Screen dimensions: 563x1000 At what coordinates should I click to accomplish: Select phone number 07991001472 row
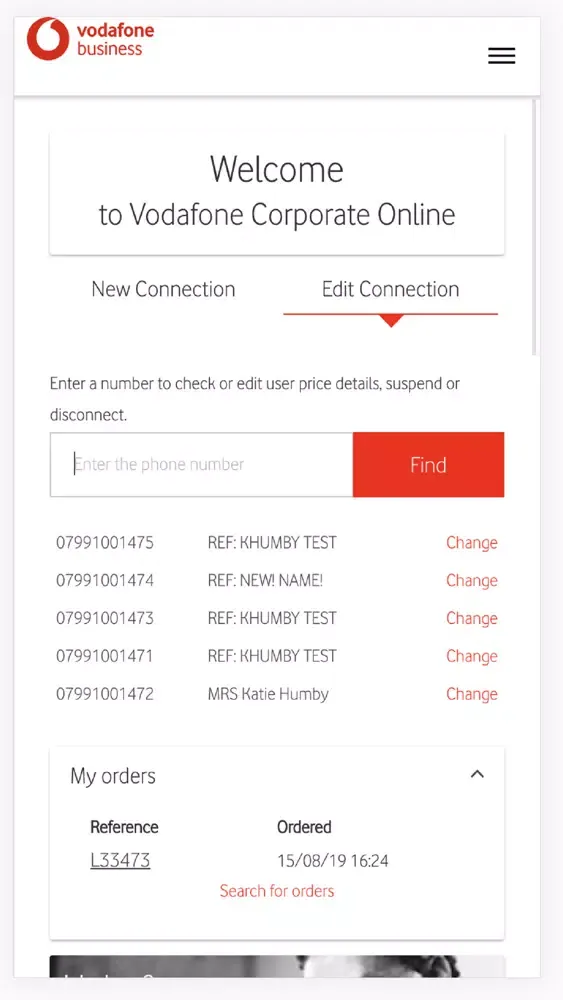click(x=277, y=694)
